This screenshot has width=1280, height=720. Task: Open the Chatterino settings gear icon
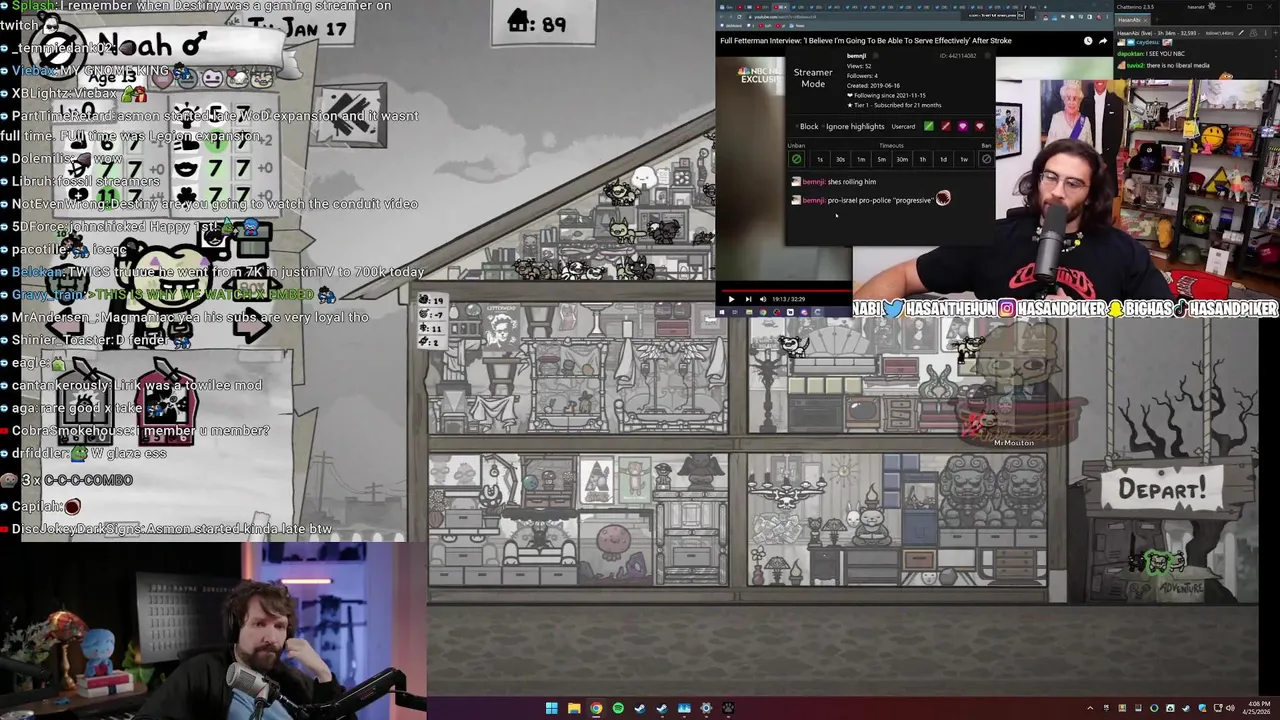click(1211, 6)
